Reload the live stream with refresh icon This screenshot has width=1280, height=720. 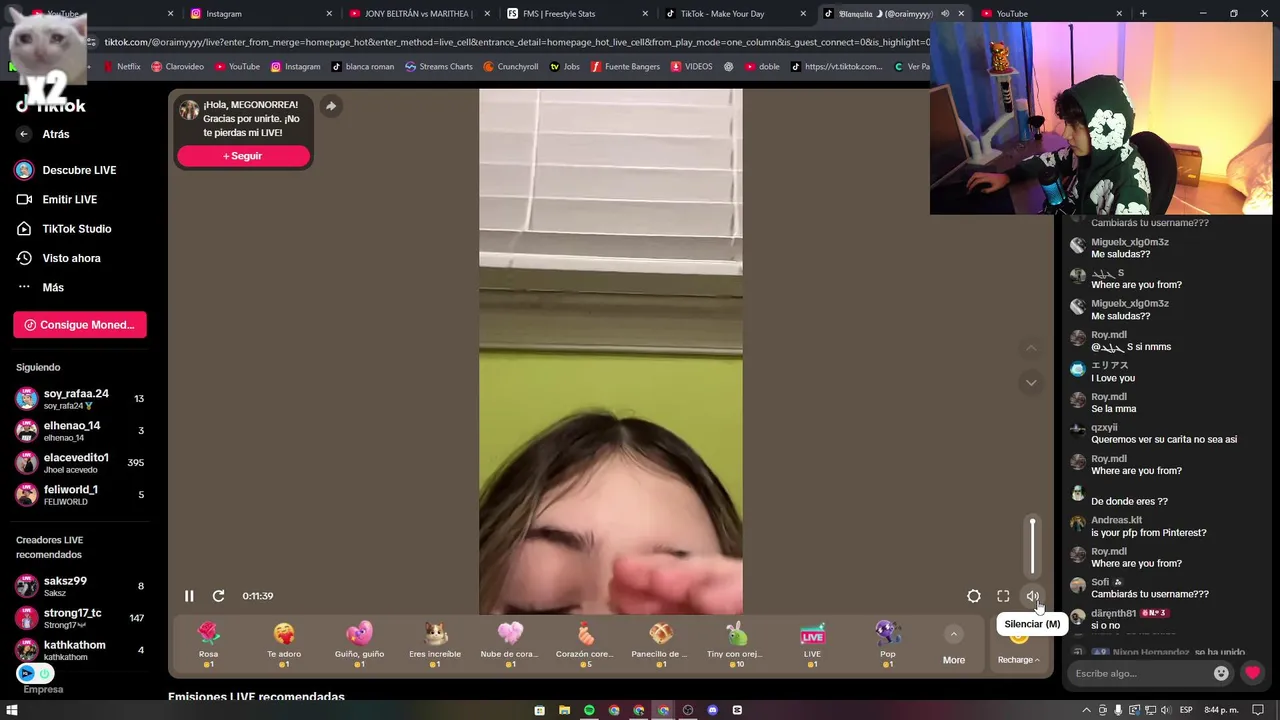point(218,596)
